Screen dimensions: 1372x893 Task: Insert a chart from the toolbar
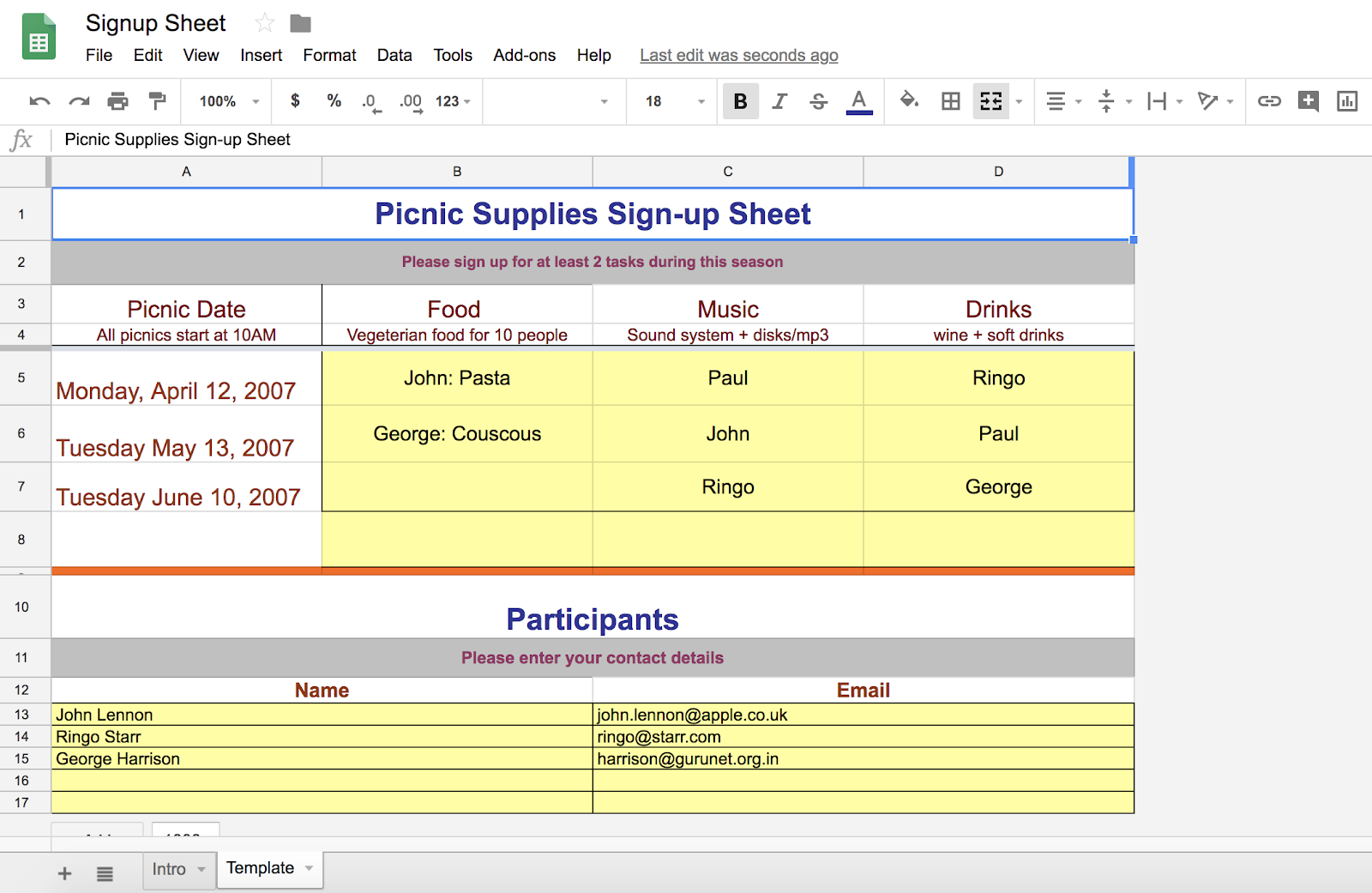coord(1345,101)
